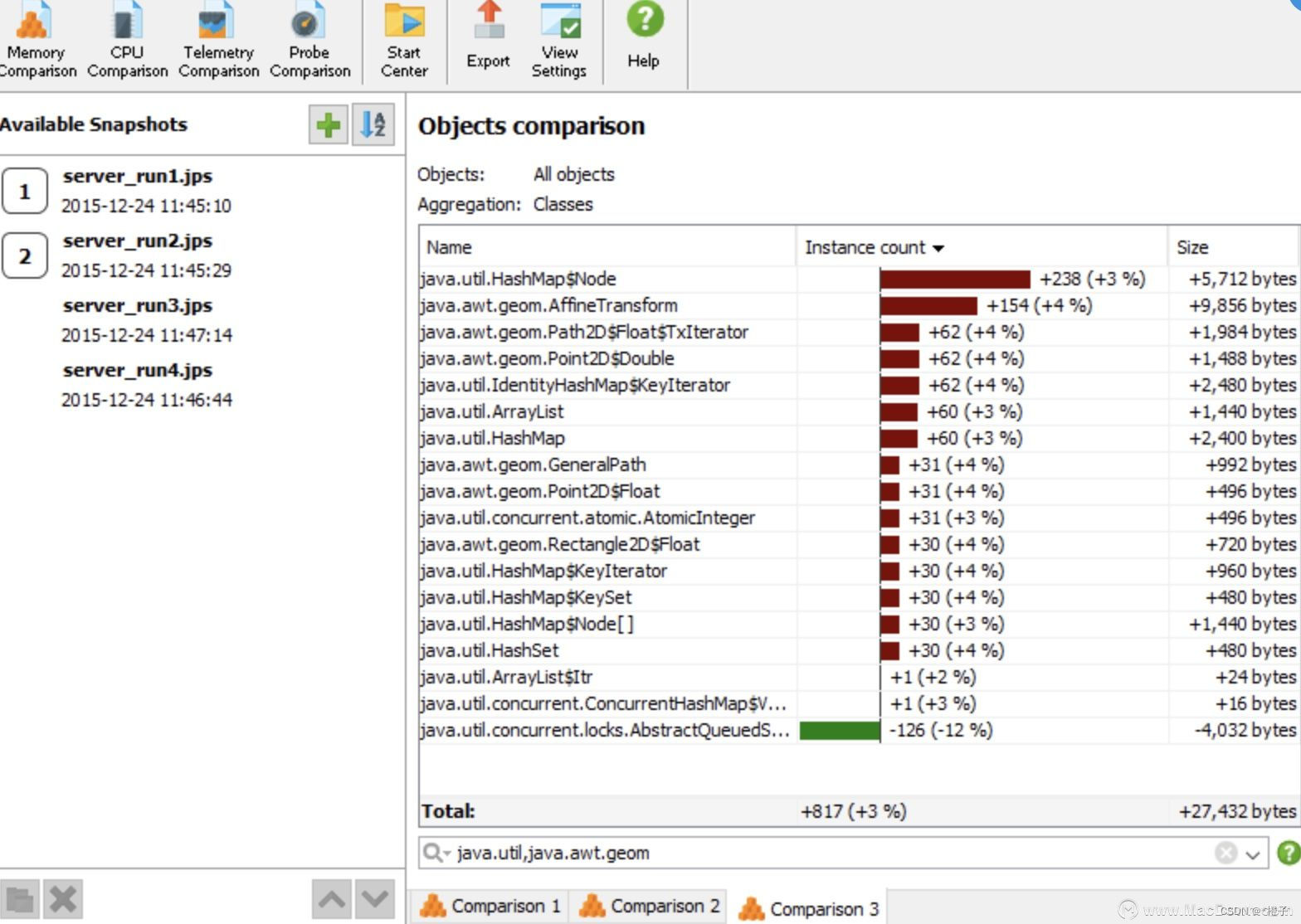This screenshot has height=924, width=1301.
Task: Sort by the Name column header
Action: click(x=607, y=247)
